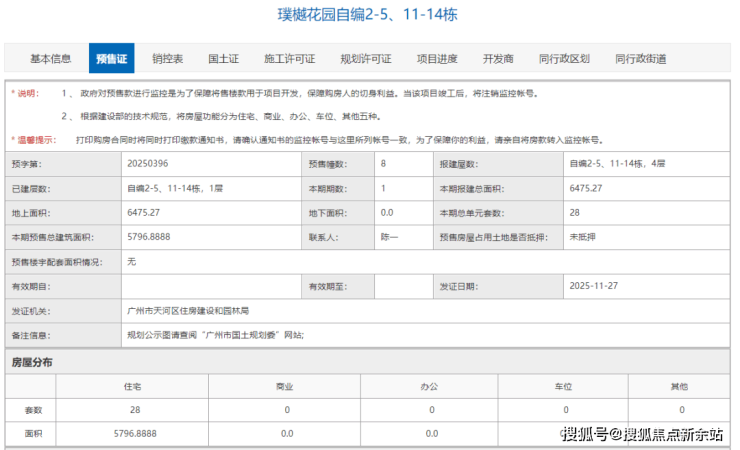Click the contact name 陈一
This screenshot has width=740, height=450.
click(x=389, y=237)
